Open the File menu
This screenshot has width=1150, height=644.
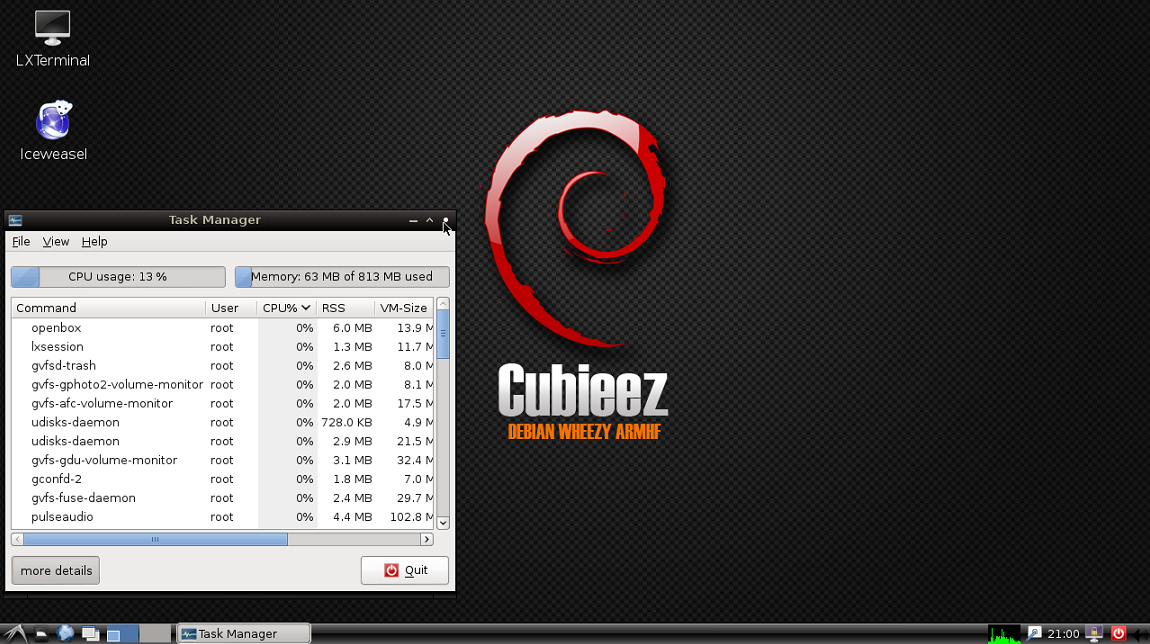click(21, 241)
